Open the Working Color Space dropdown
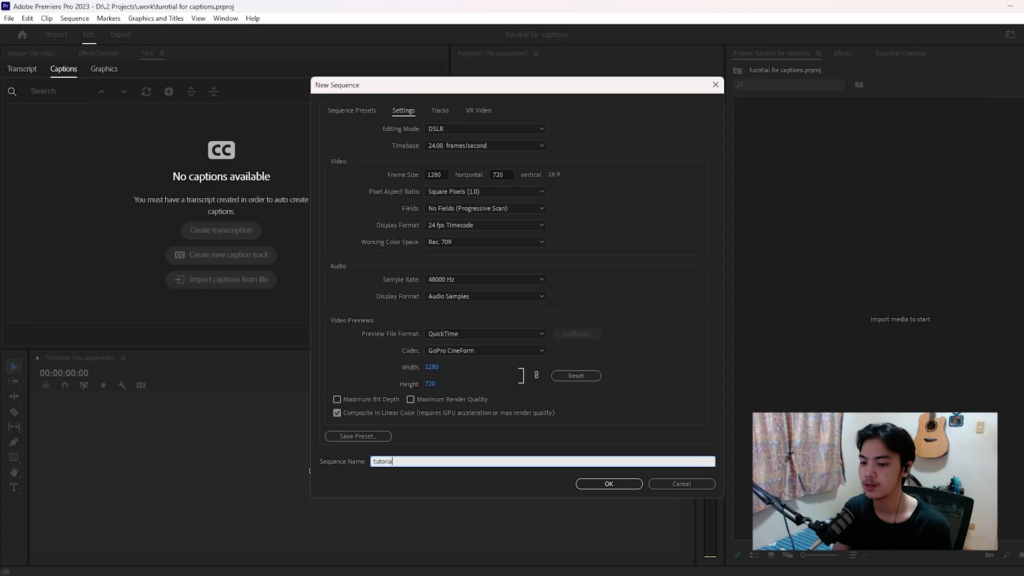This screenshot has height=576, width=1024. [485, 242]
